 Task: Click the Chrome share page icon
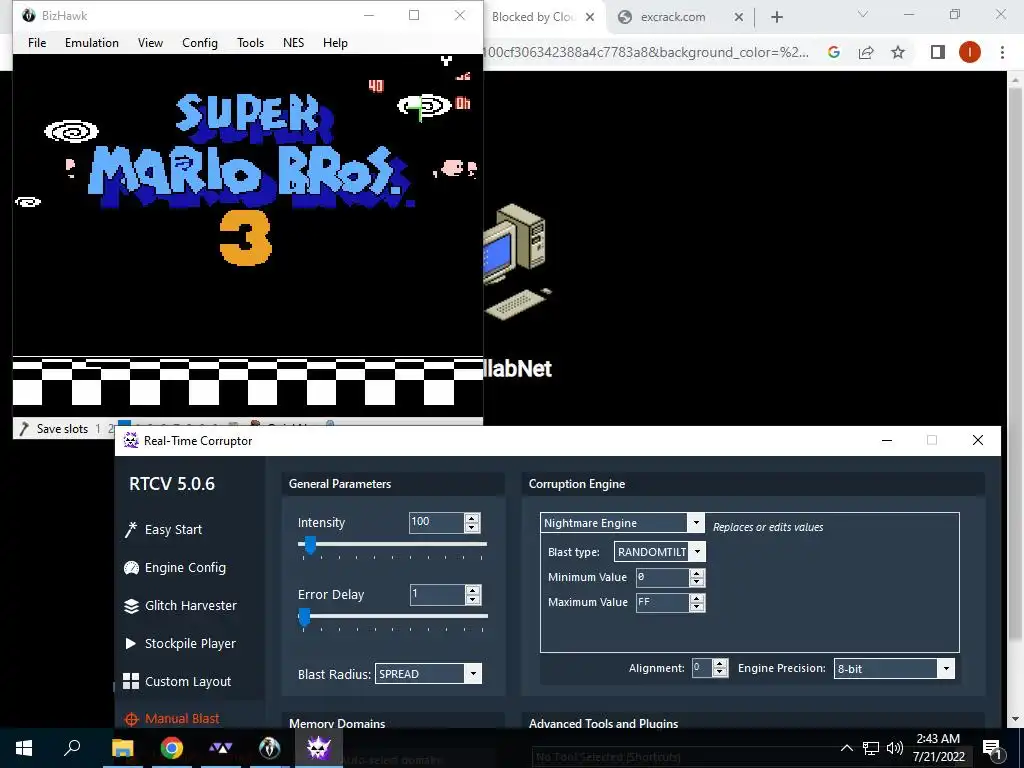pos(866,52)
